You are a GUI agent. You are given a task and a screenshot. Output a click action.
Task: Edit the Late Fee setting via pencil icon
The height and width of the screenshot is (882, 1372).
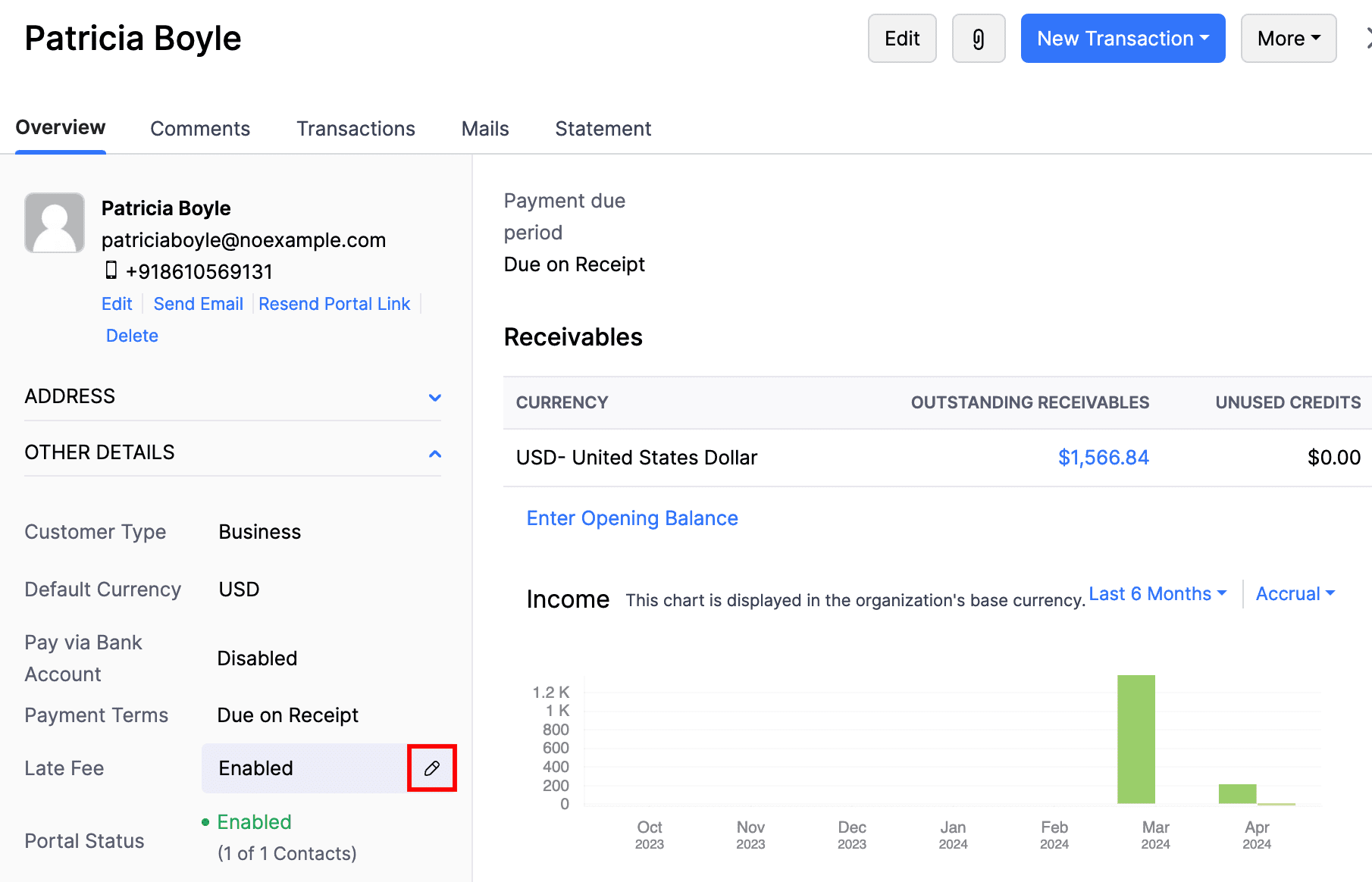(431, 768)
